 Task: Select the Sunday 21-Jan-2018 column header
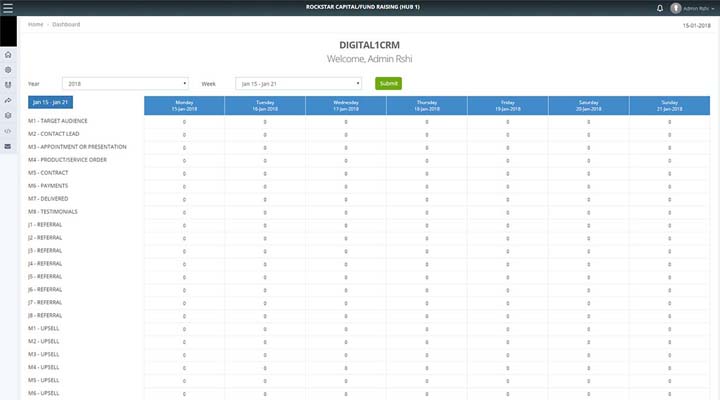[669, 106]
